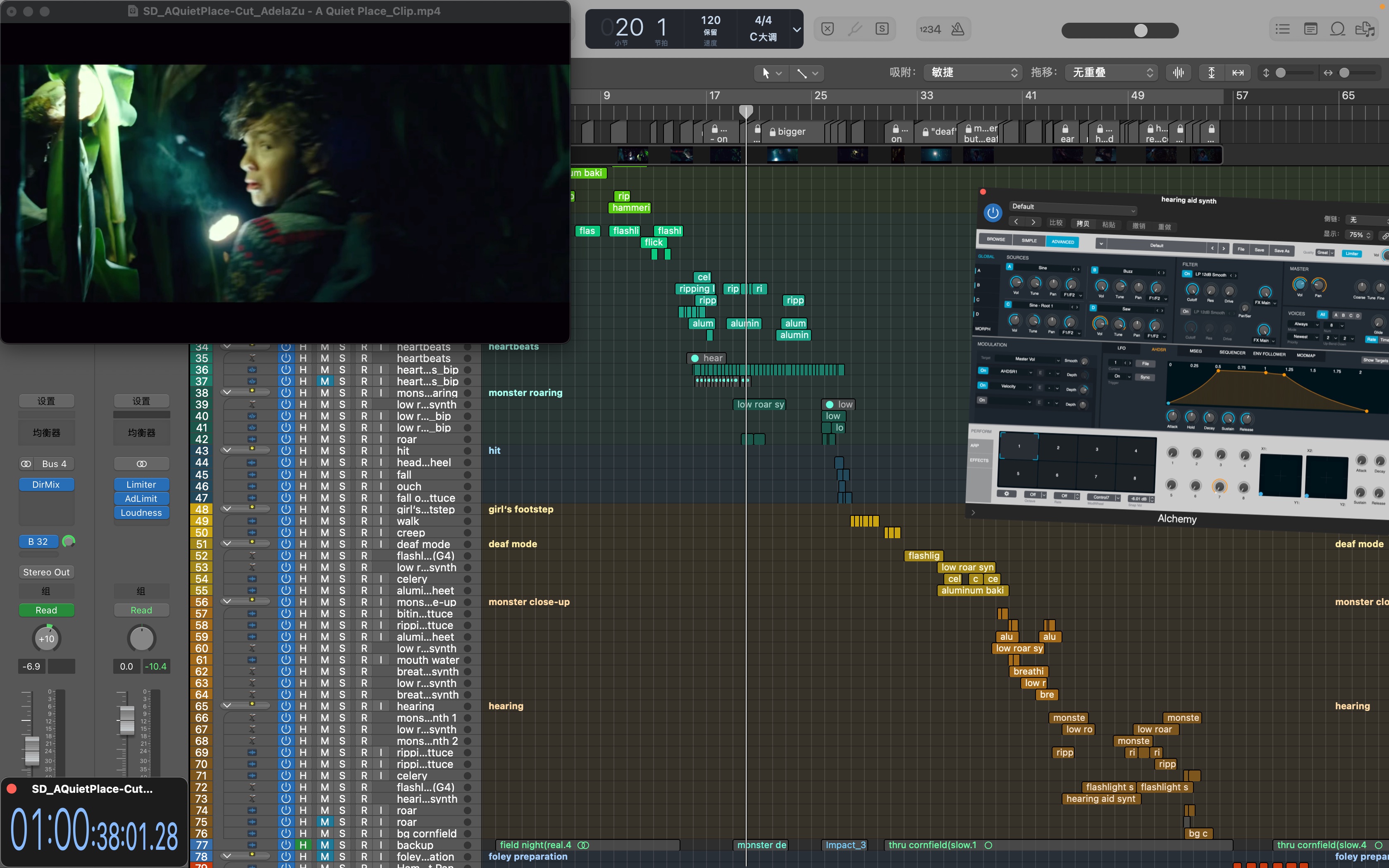Image resolution: width=1389 pixels, height=868 pixels.
Task: Click the vertical auto zoom icon
Action: (1211, 72)
